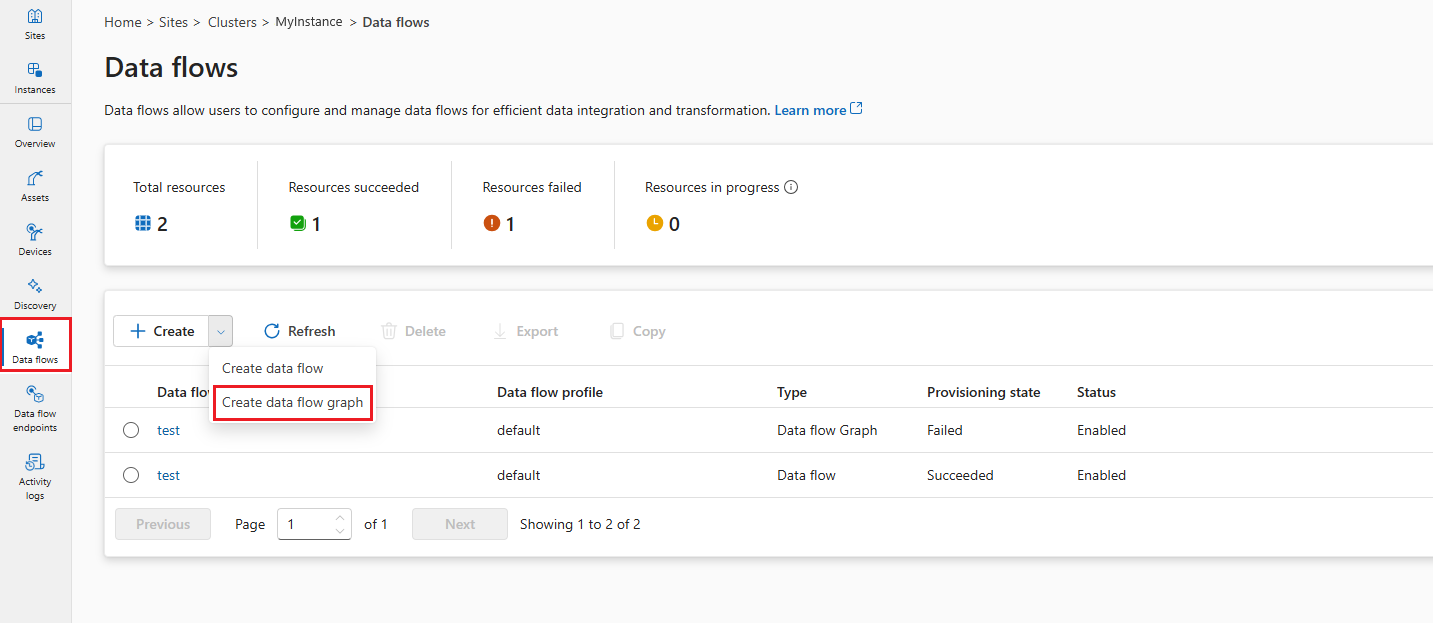Viewport: 1433px width, 623px height.
Task: Open the Instances section
Action: (x=34, y=79)
